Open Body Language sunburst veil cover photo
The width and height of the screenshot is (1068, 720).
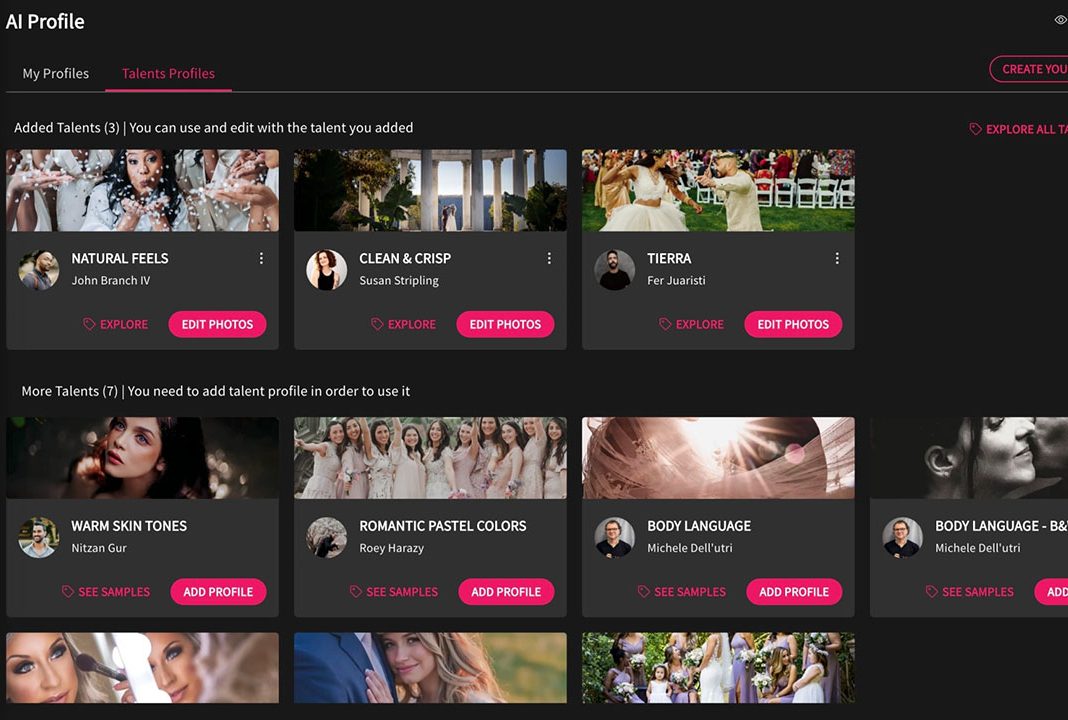719,458
